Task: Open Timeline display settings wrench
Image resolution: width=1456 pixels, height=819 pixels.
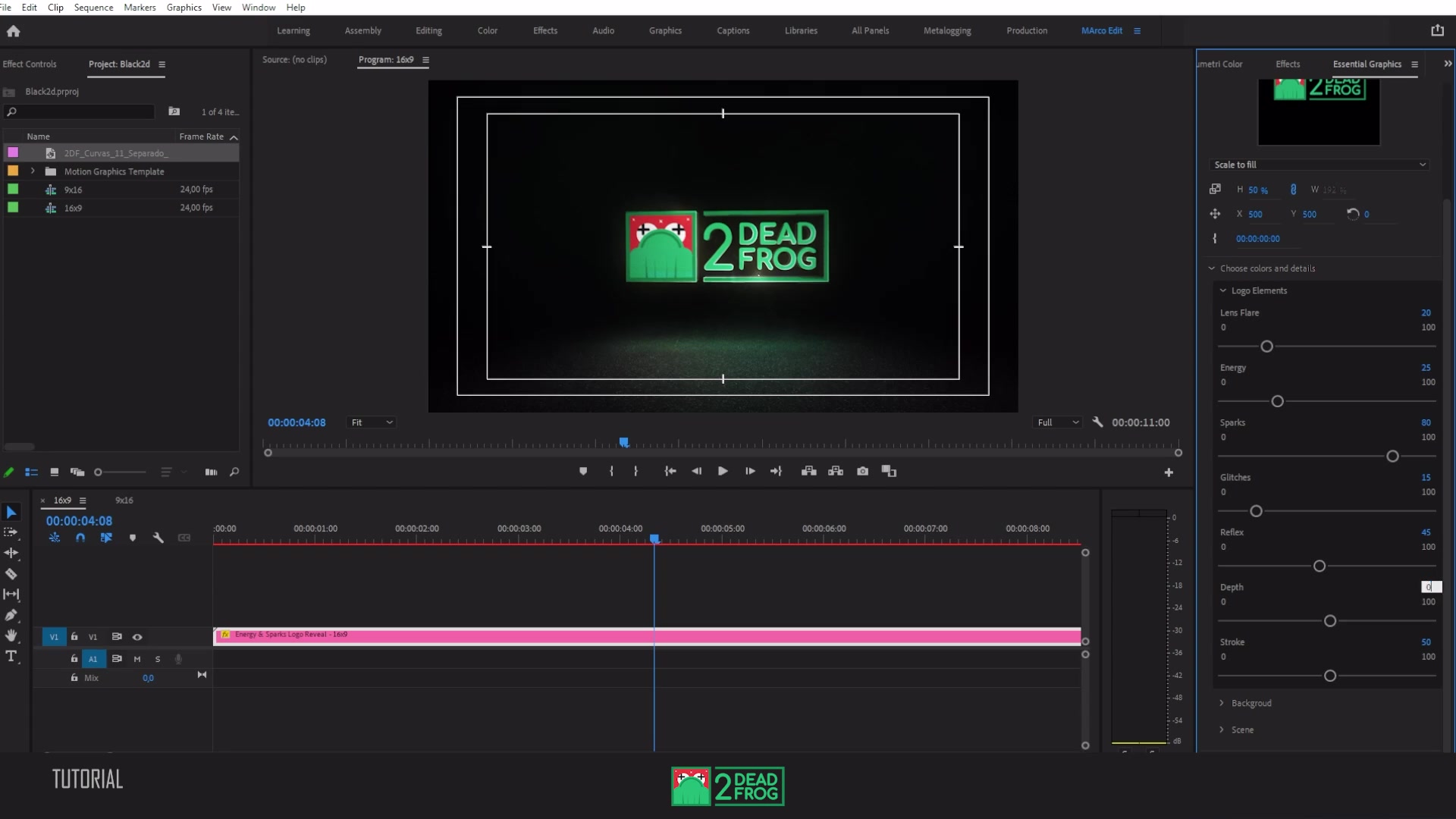Action: click(158, 538)
